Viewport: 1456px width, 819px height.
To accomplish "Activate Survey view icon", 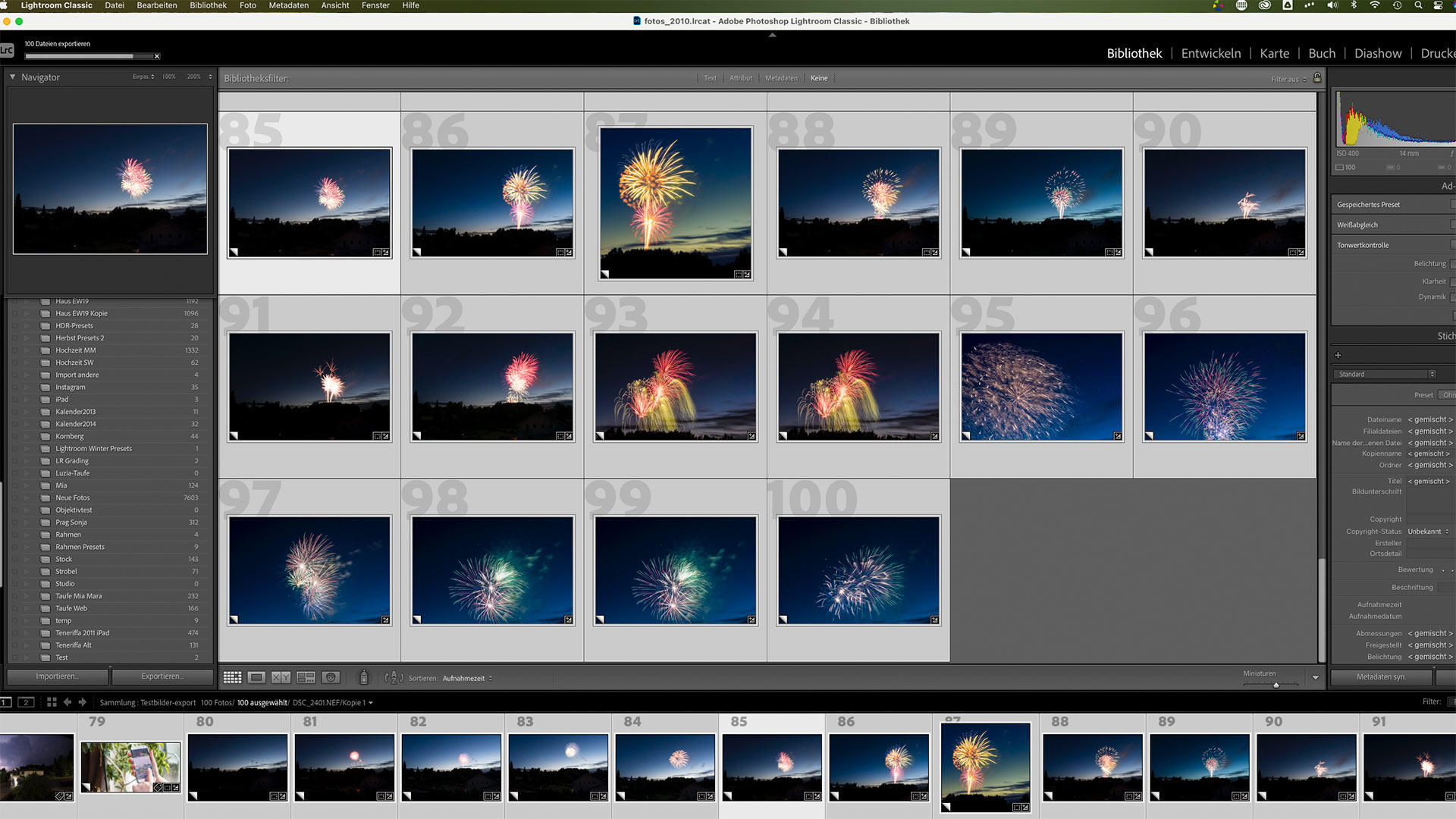I will (306, 677).
